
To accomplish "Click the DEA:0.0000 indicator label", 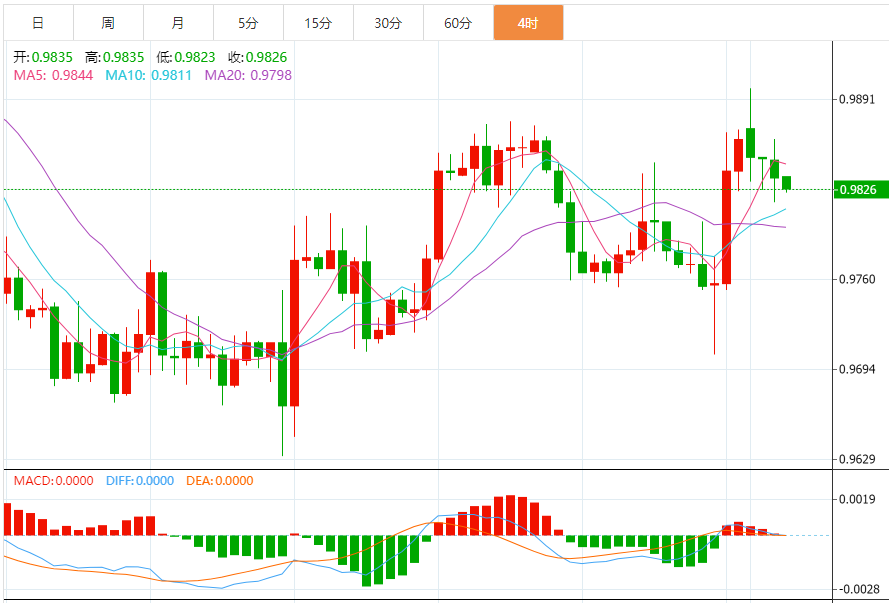I will [x=219, y=481].
